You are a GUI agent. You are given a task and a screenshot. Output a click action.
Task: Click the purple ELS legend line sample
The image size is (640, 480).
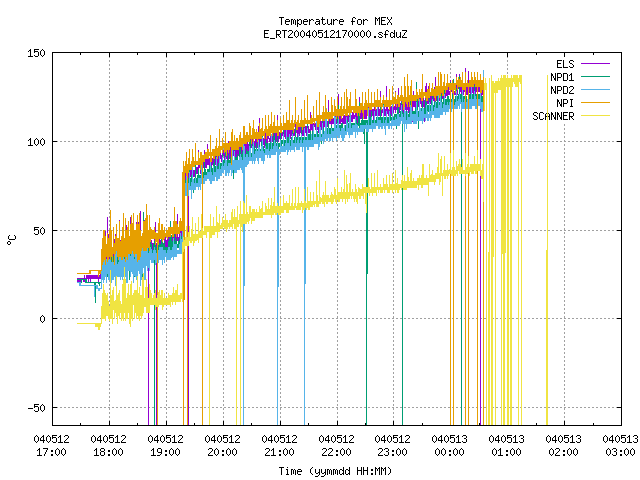coord(596,64)
